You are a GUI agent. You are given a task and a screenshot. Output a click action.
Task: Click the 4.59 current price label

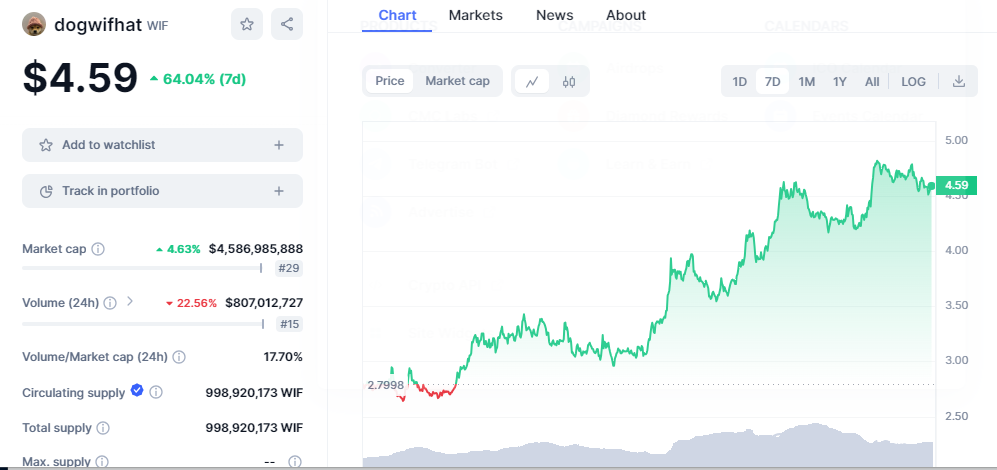point(956,186)
